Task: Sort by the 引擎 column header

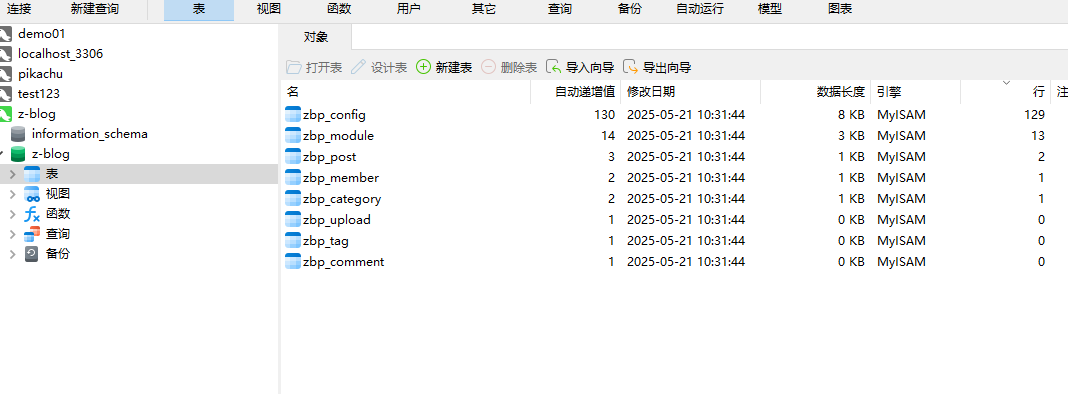Action: point(915,92)
